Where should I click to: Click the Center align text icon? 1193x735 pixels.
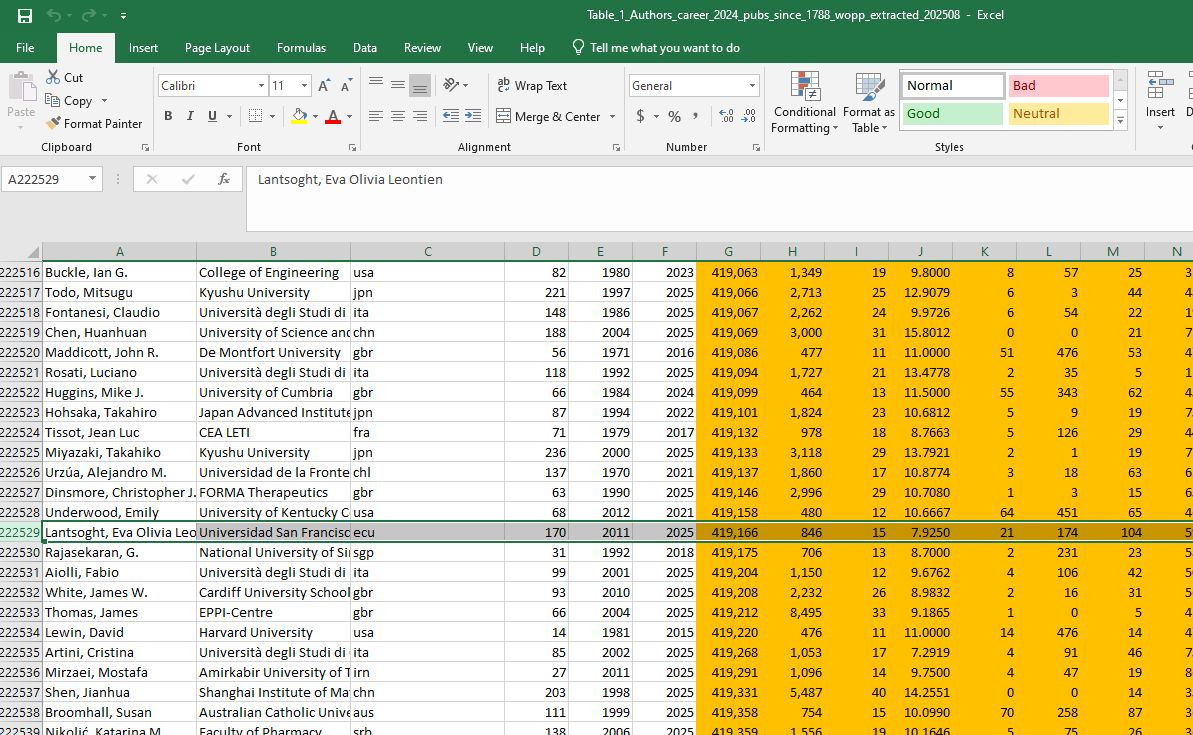pyautogui.click(x=397, y=117)
